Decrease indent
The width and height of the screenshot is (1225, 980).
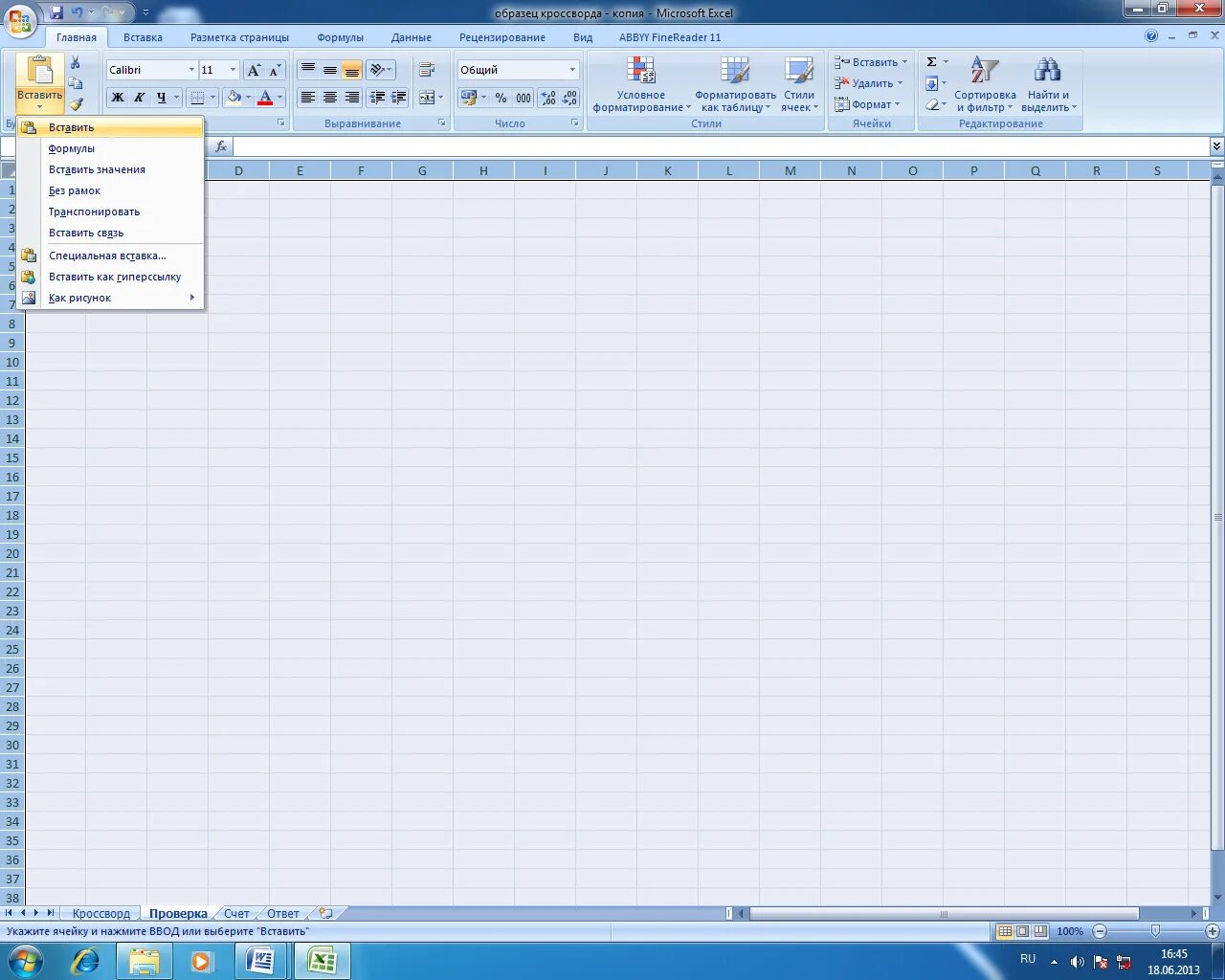377,98
